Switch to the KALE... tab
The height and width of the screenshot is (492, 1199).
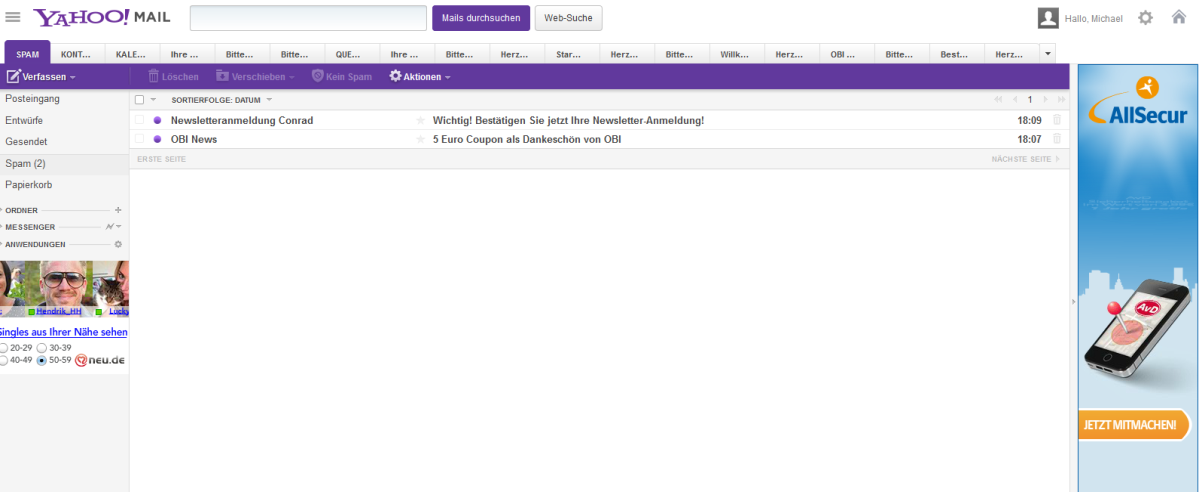[131, 54]
